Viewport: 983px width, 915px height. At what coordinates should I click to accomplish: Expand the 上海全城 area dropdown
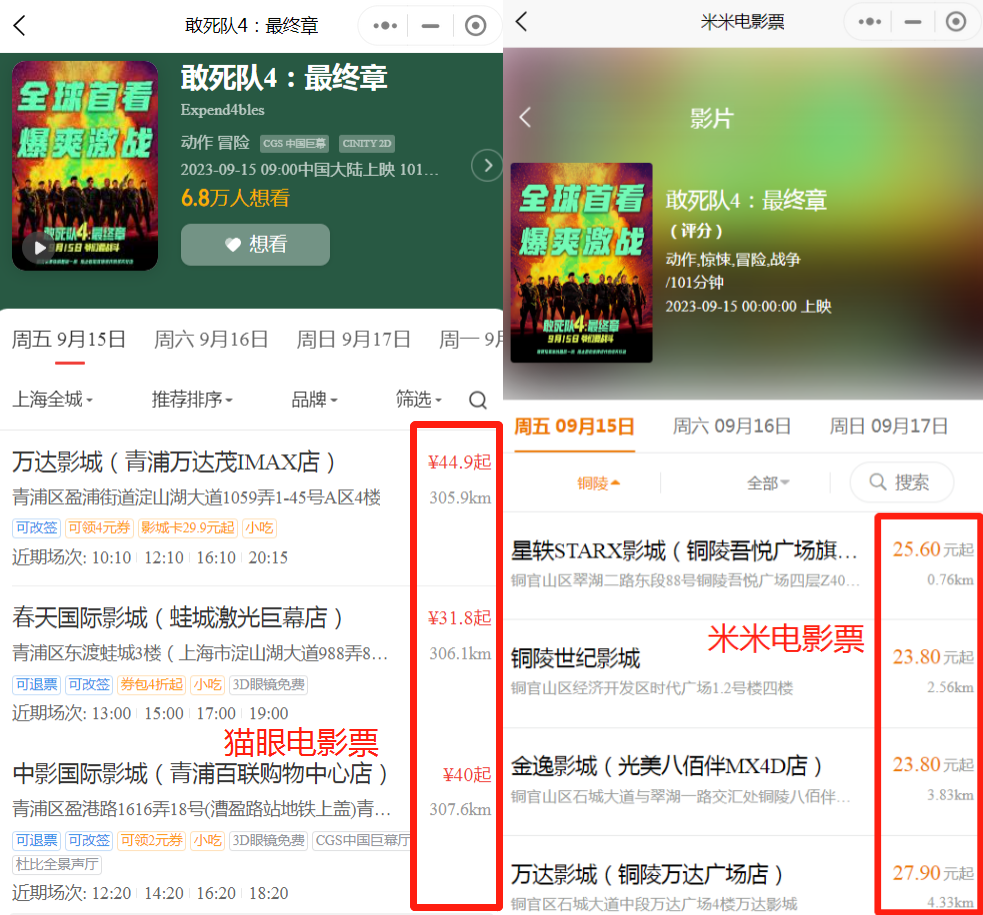point(52,400)
